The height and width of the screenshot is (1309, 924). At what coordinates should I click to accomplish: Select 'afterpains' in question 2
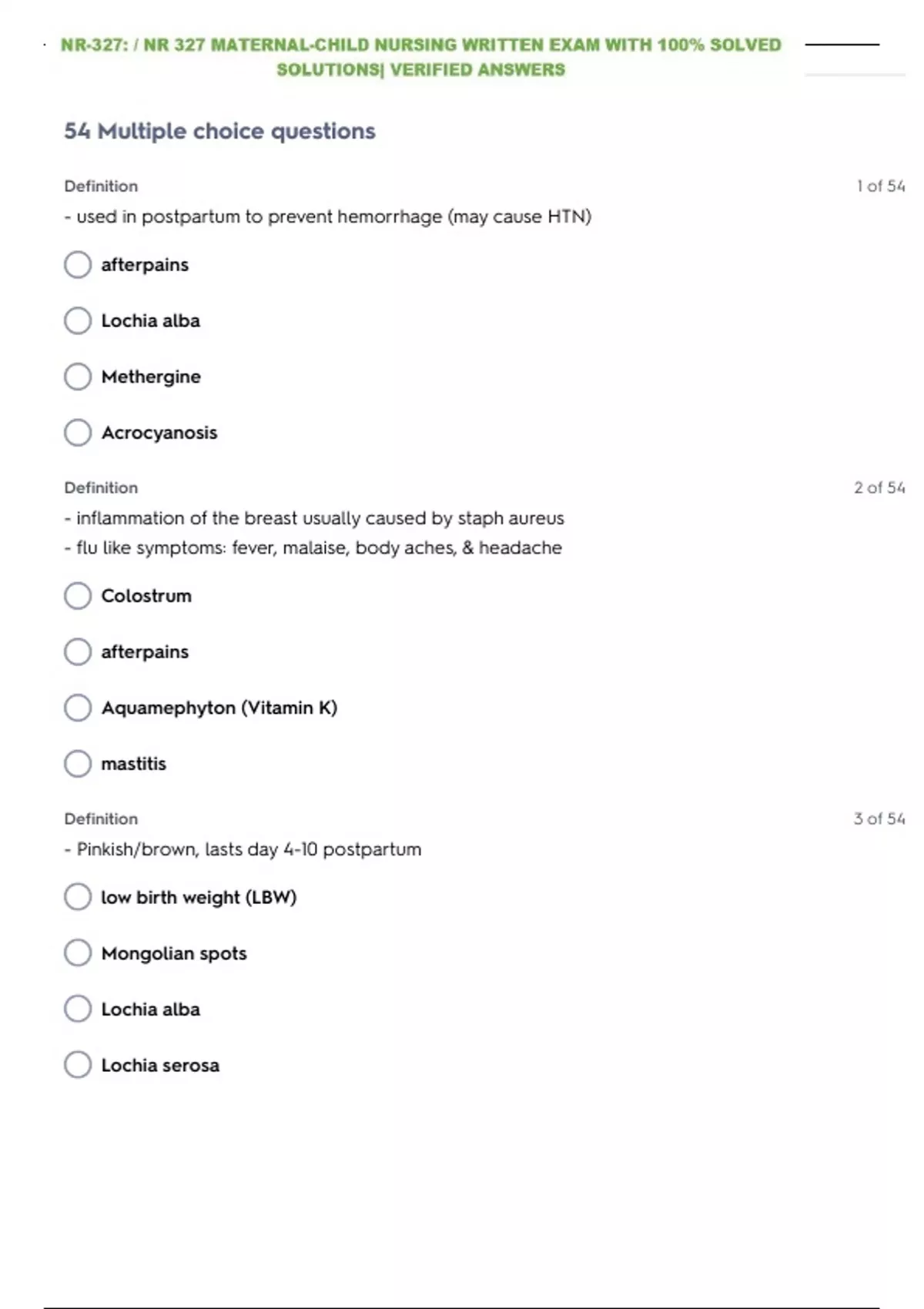coord(78,652)
